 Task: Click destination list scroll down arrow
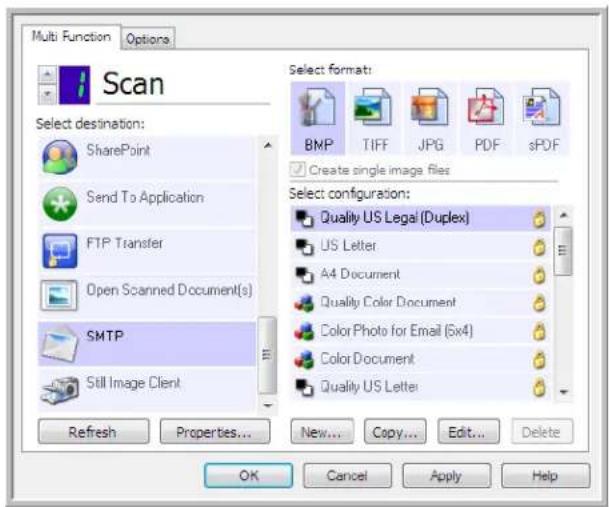(268, 406)
